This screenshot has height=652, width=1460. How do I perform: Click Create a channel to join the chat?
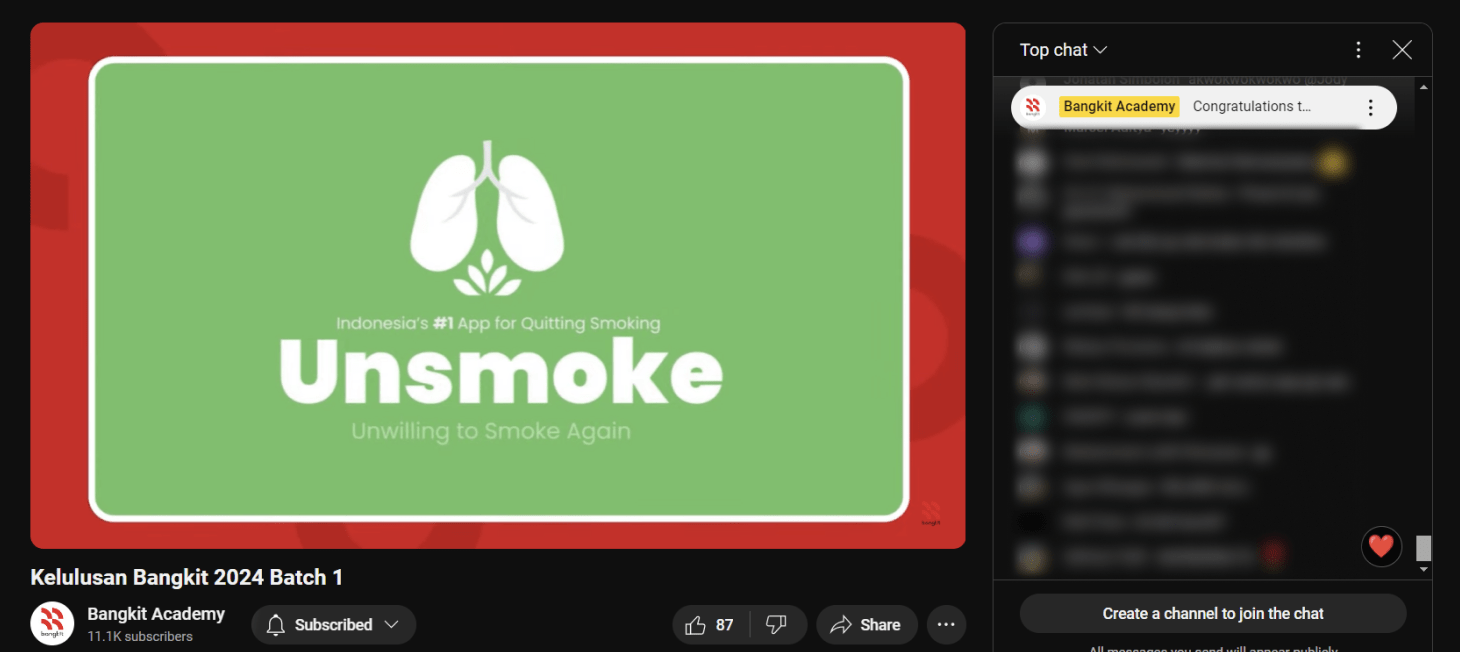[x=1212, y=613]
